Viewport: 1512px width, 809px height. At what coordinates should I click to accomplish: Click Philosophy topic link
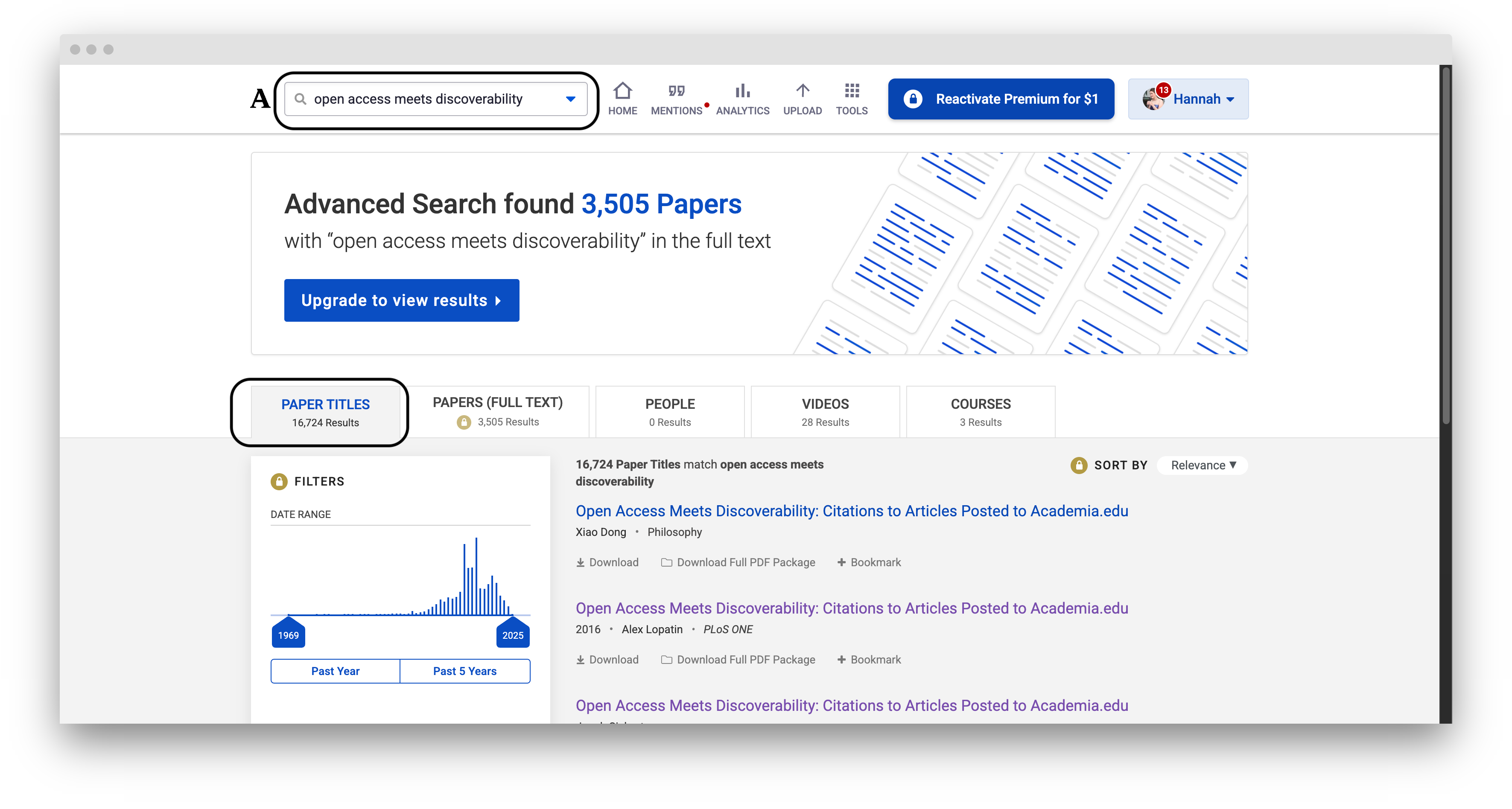point(674,532)
